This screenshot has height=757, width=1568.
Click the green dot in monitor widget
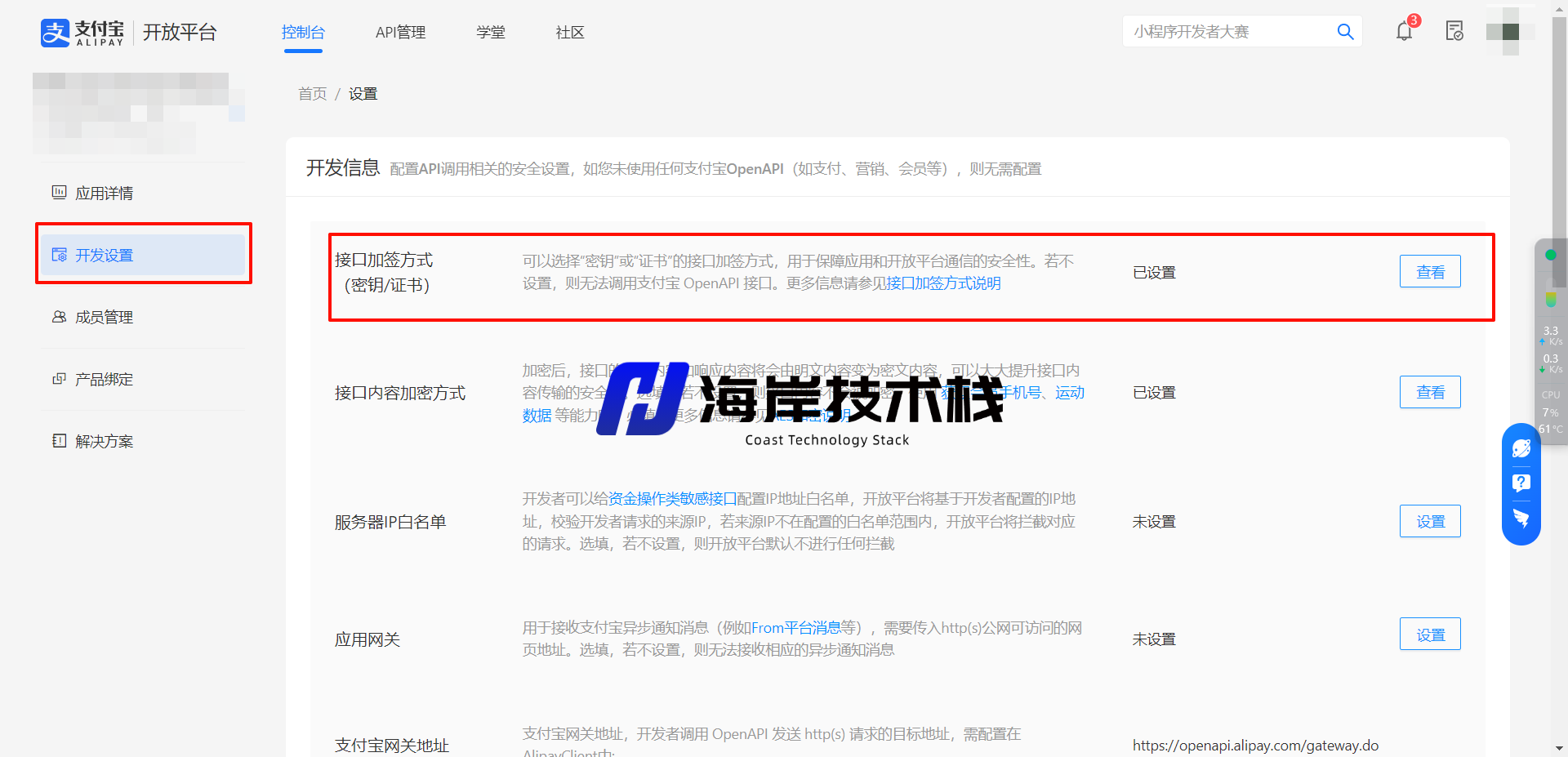[1551, 255]
